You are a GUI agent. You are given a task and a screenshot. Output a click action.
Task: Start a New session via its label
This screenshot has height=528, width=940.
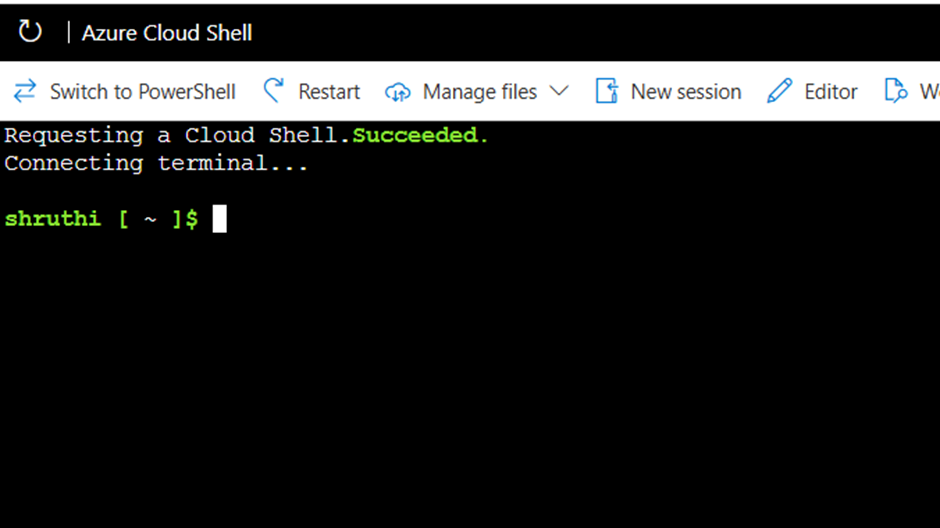(686, 92)
